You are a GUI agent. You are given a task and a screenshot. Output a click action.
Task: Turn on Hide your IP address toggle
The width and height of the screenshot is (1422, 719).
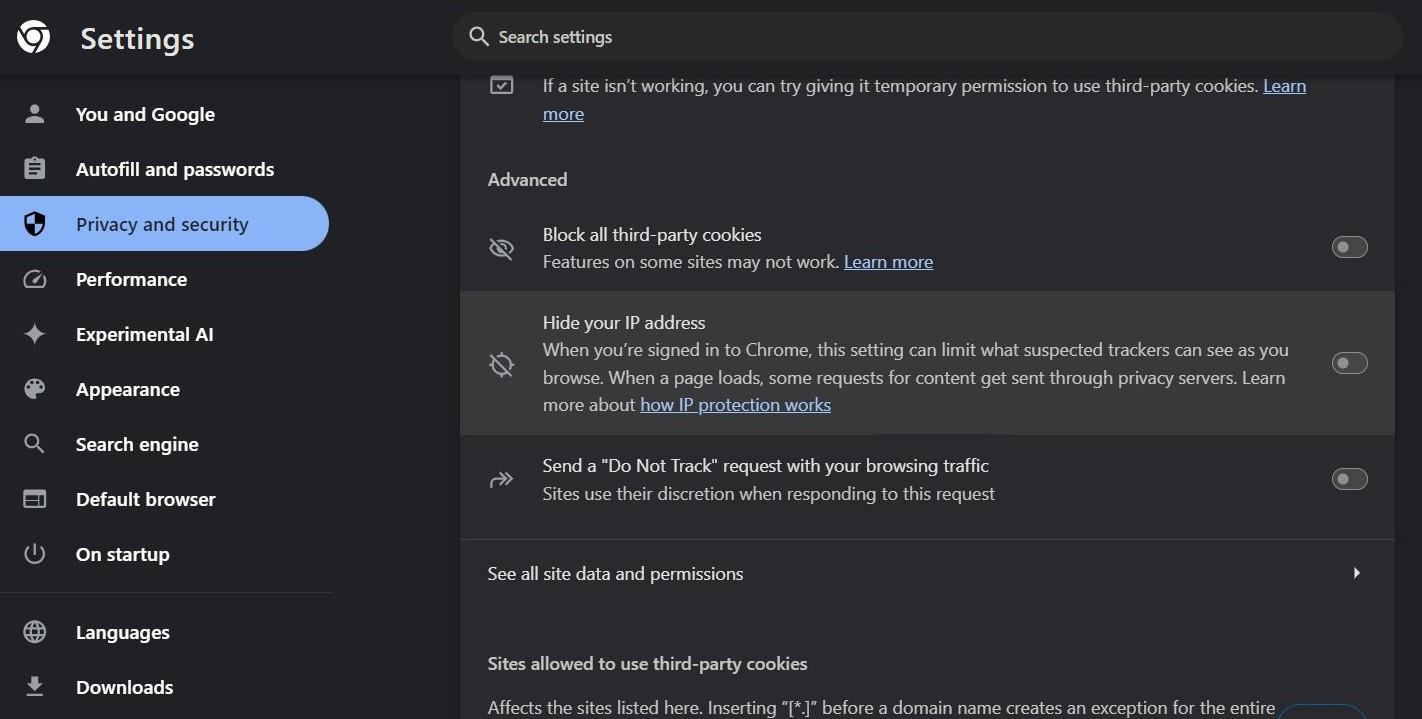tap(1349, 363)
